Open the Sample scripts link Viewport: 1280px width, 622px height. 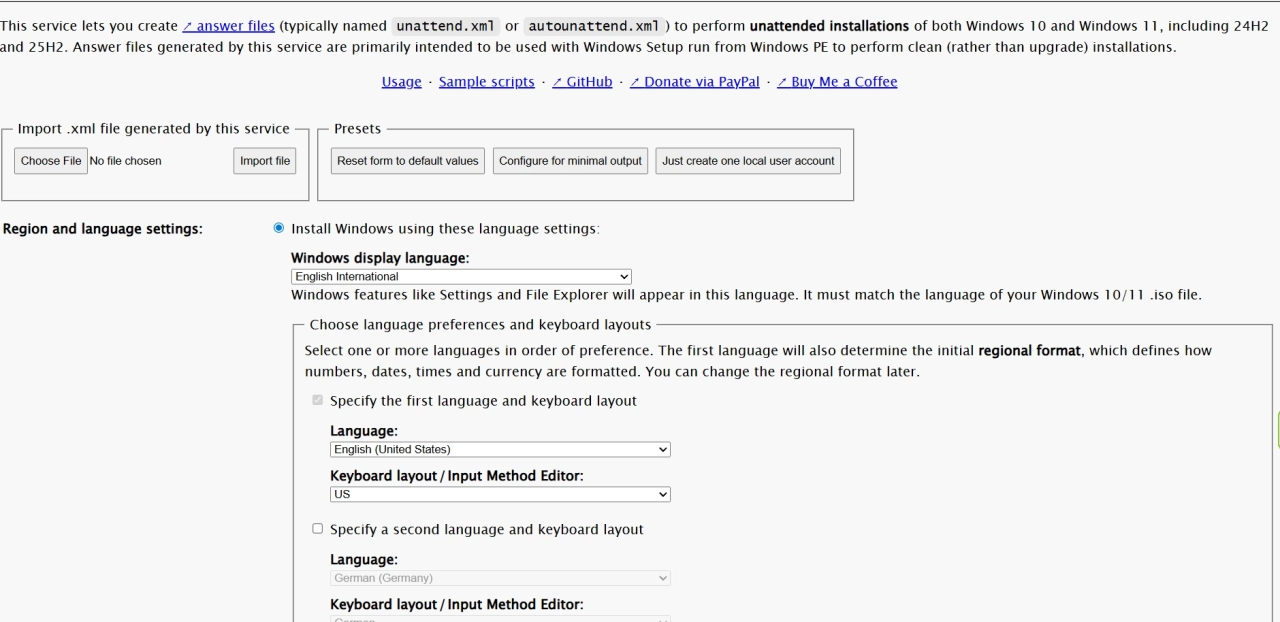(486, 82)
